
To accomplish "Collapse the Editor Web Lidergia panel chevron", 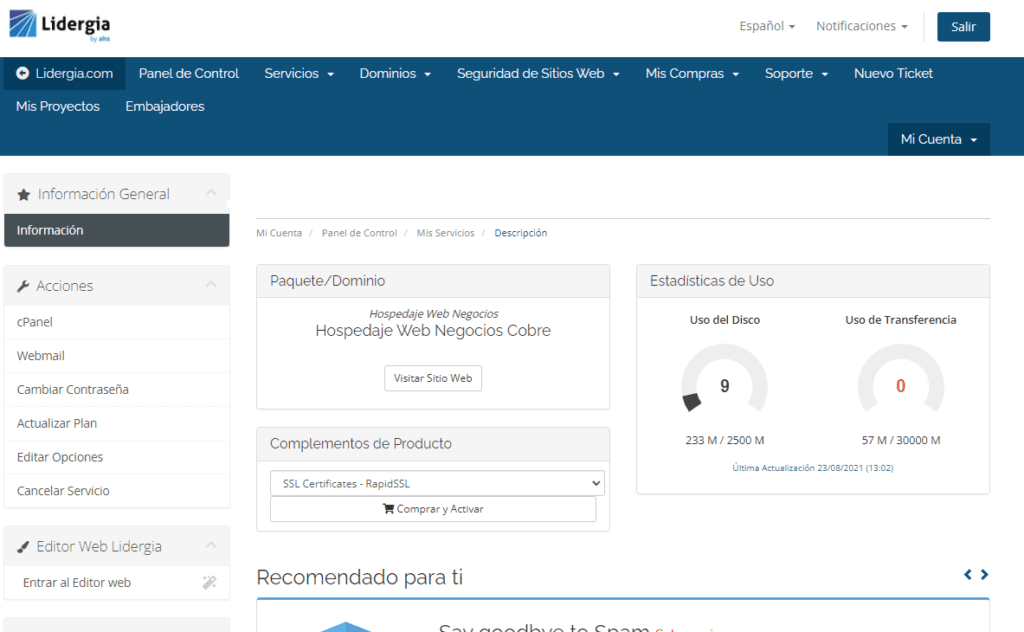I will (211, 545).
